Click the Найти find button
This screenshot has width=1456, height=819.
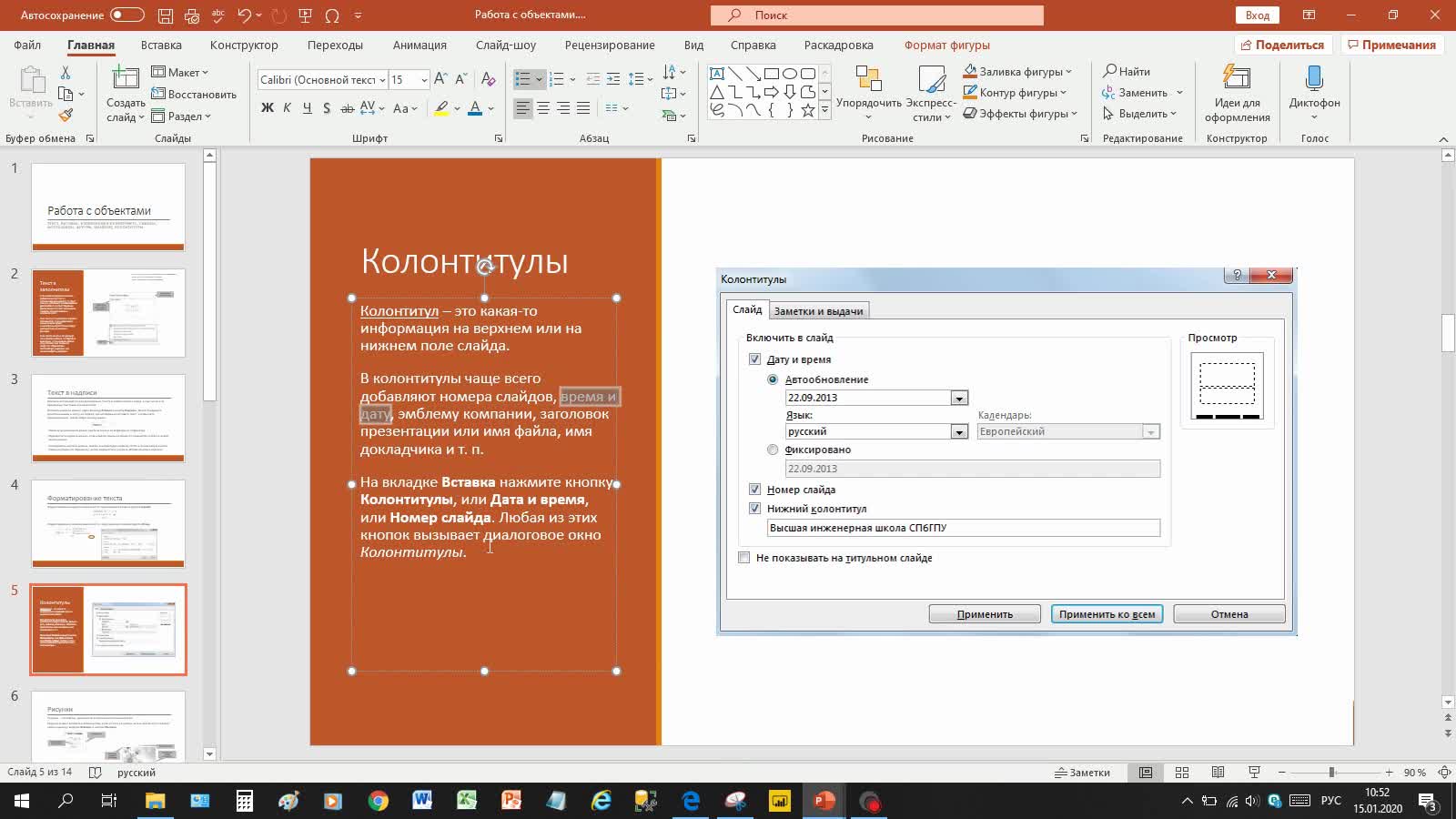pos(1127,71)
